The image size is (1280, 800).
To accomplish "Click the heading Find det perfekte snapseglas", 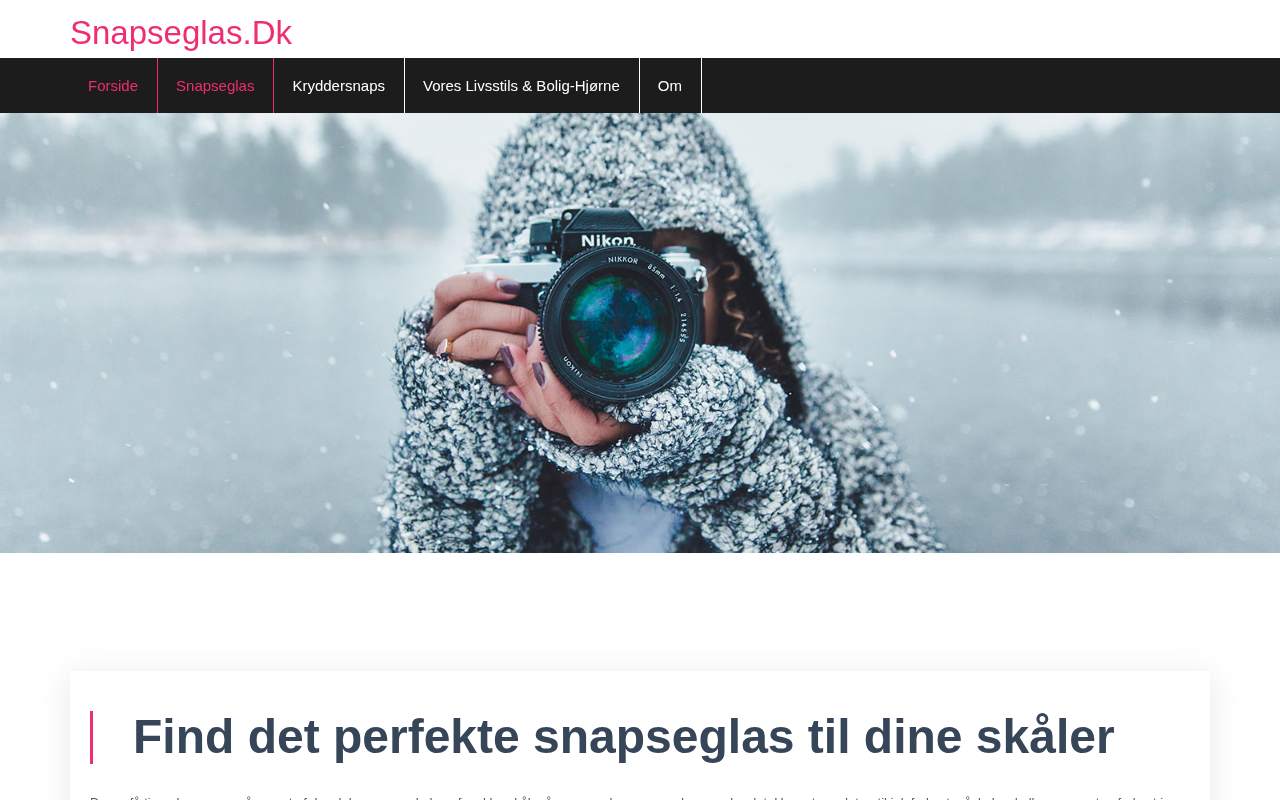I will pyautogui.click(x=623, y=737).
